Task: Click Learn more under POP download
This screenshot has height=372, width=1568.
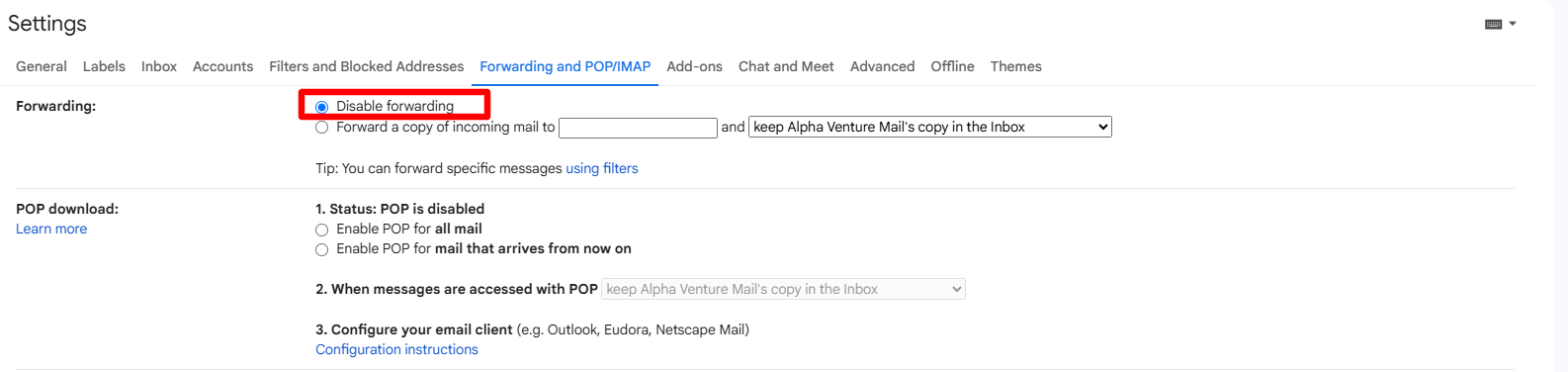Action: point(51,229)
